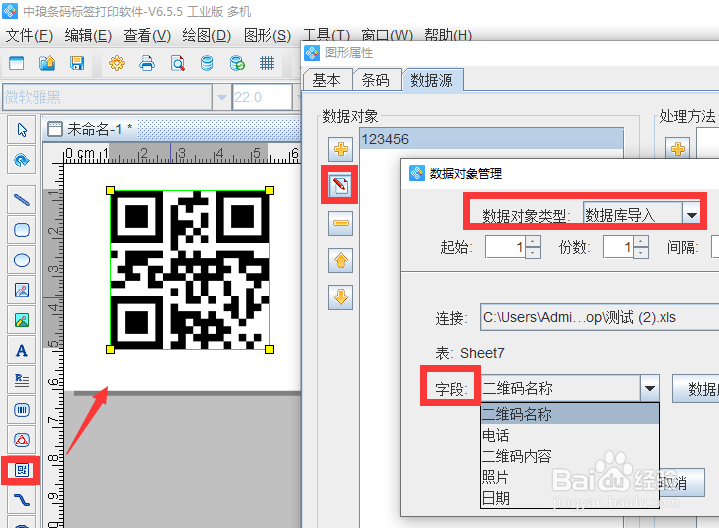Viewport: 719px width, 528px height.
Task: Select the picture insert tool
Action: pyautogui.click(x=22, y=320)
